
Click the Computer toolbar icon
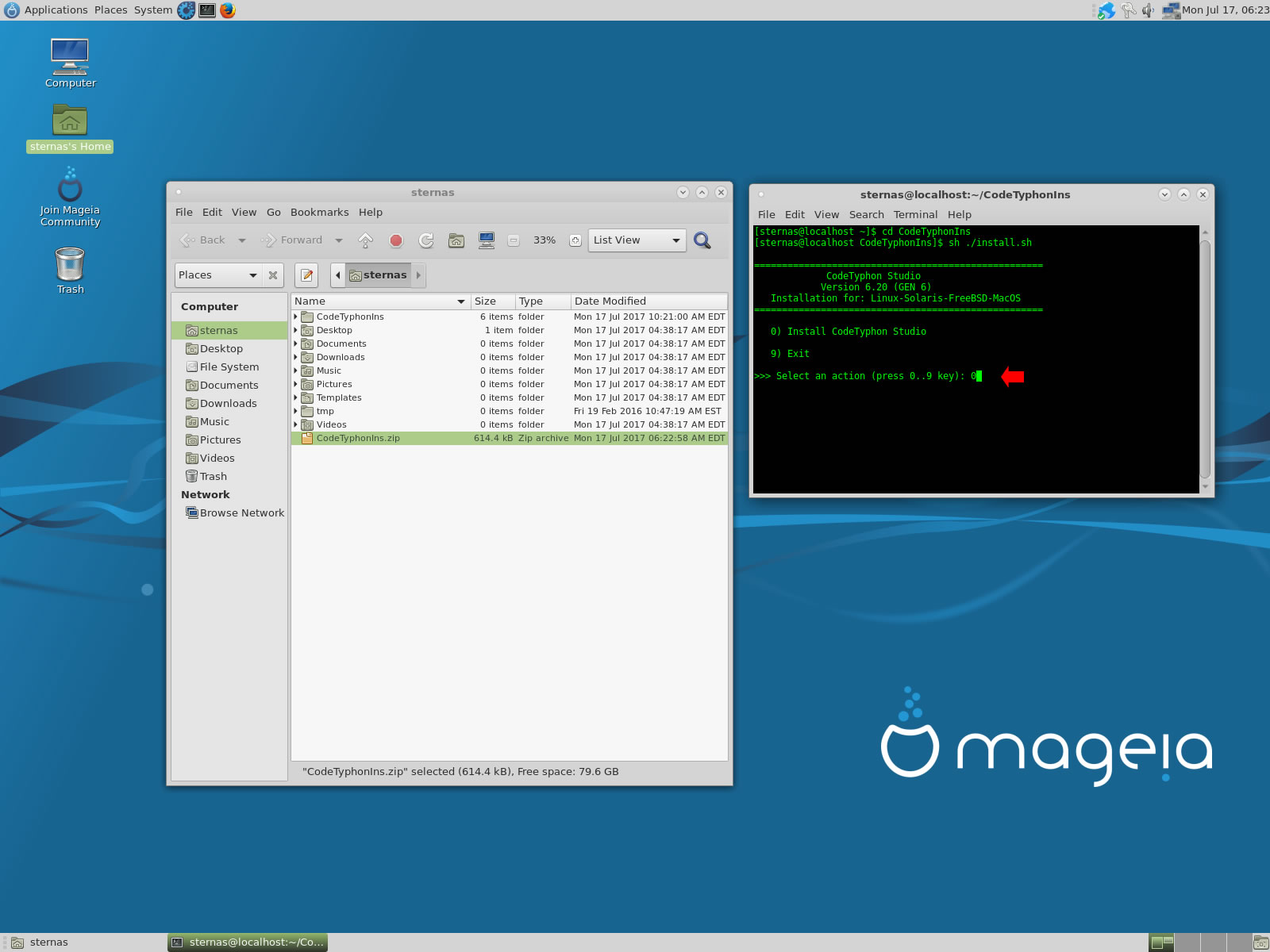[x=487, y=240]
